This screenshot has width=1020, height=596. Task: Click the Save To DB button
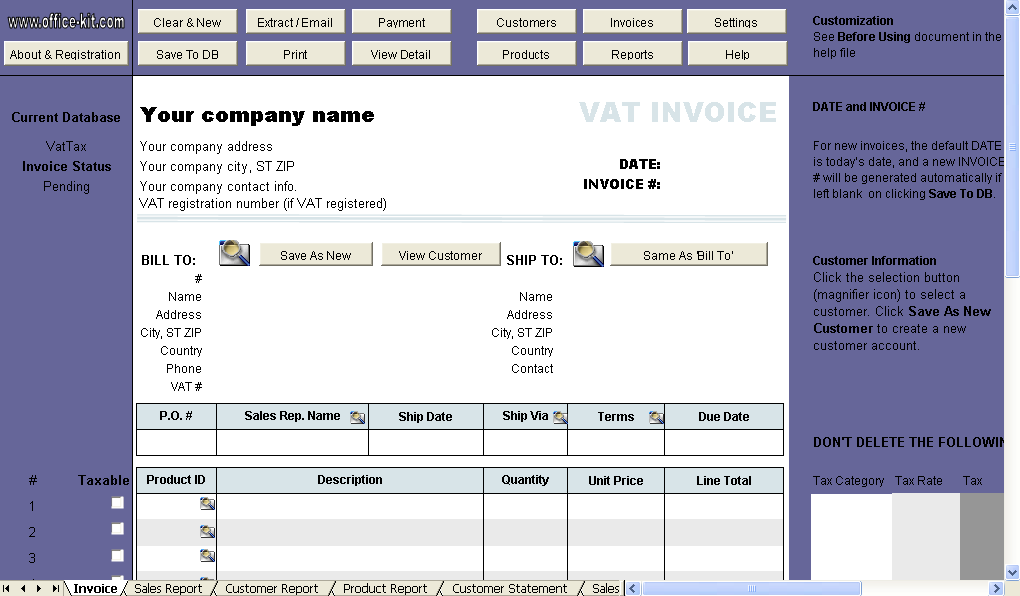click(x=187, y=53)
